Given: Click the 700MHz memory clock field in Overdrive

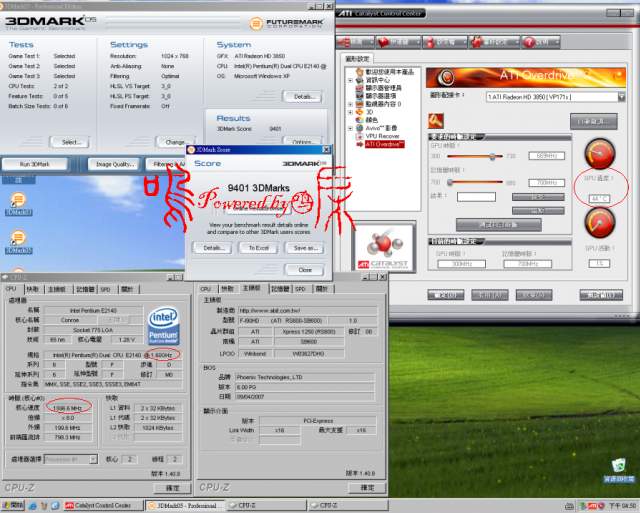Looking at the screenshot, I should point(547,183).
